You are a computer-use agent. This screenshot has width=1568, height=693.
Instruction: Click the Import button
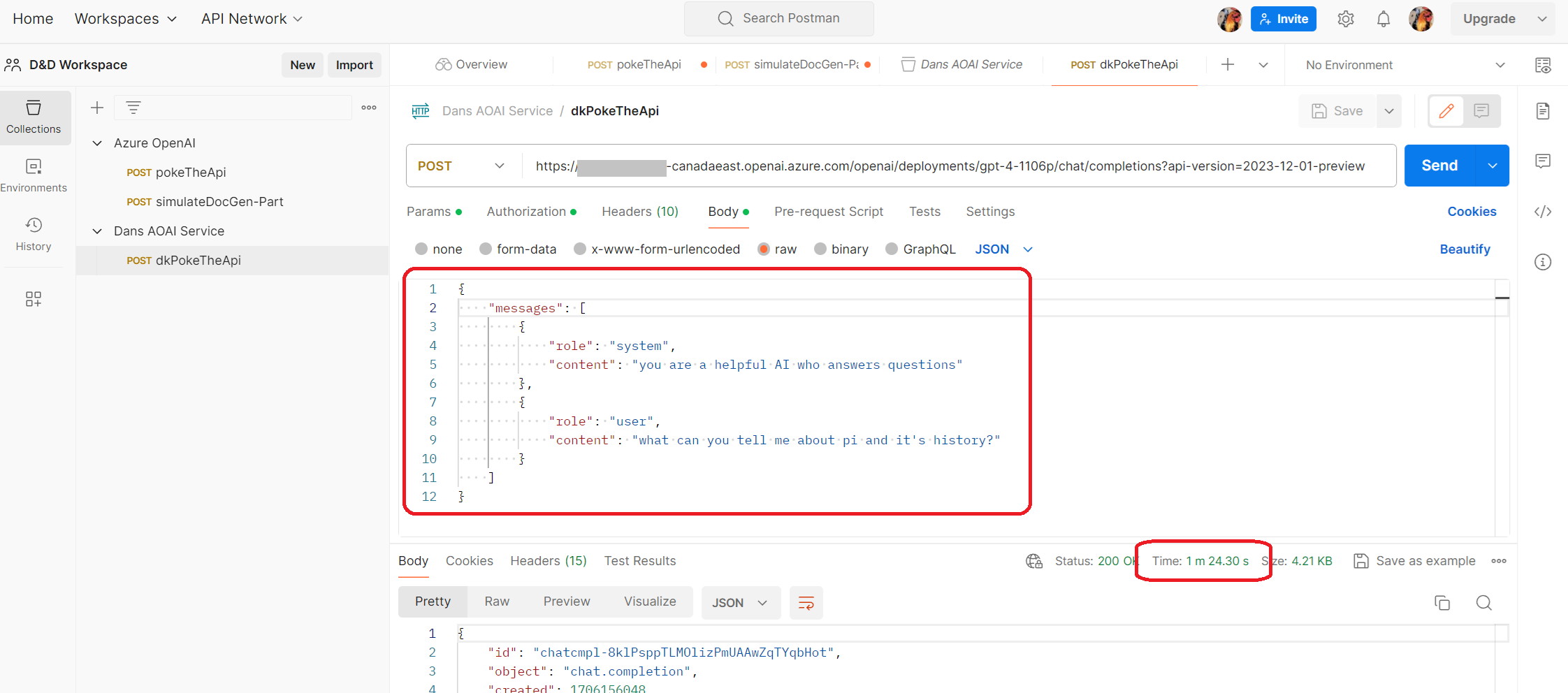pos(354,65)
